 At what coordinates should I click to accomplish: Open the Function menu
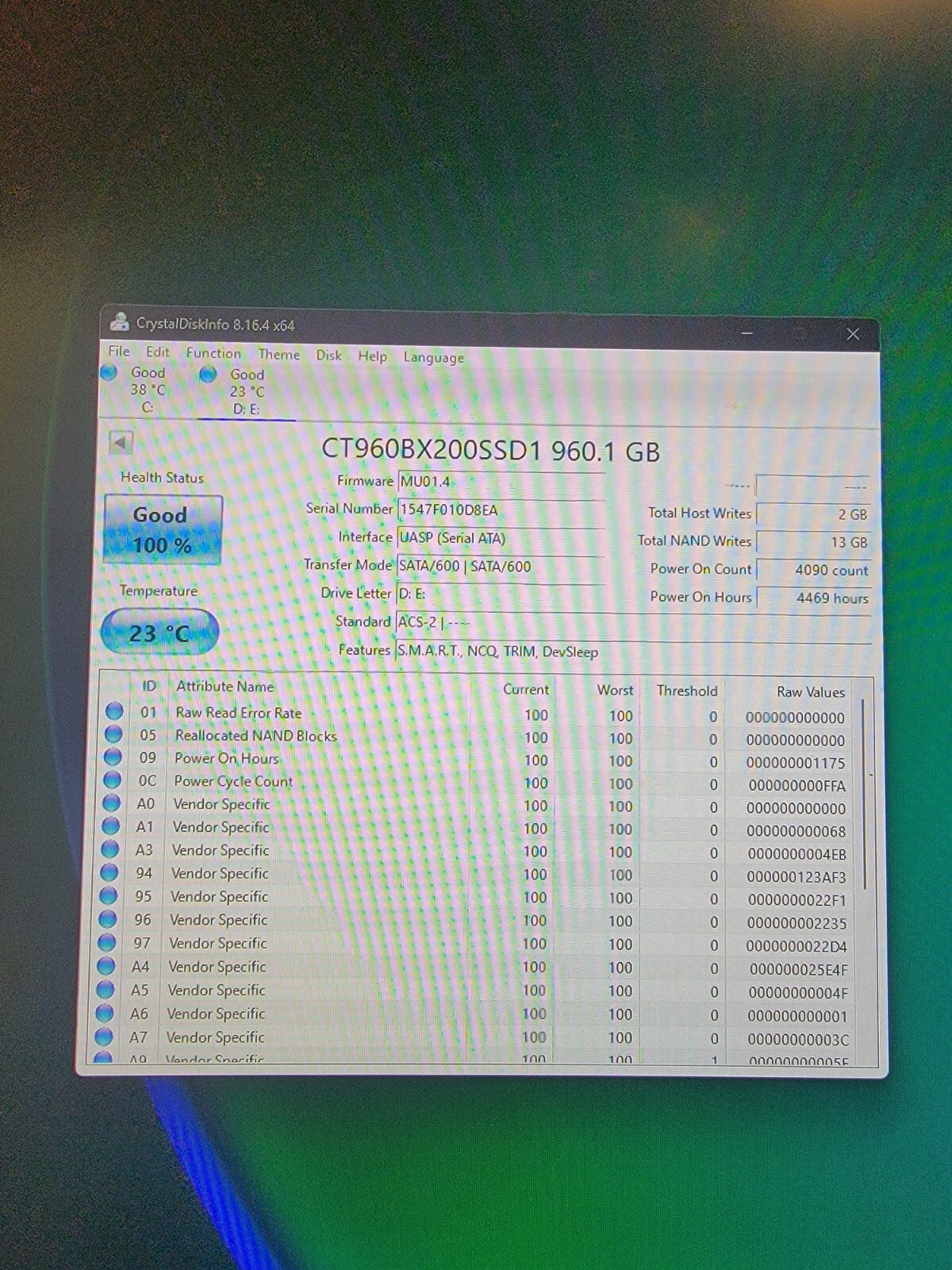point(213,353)
